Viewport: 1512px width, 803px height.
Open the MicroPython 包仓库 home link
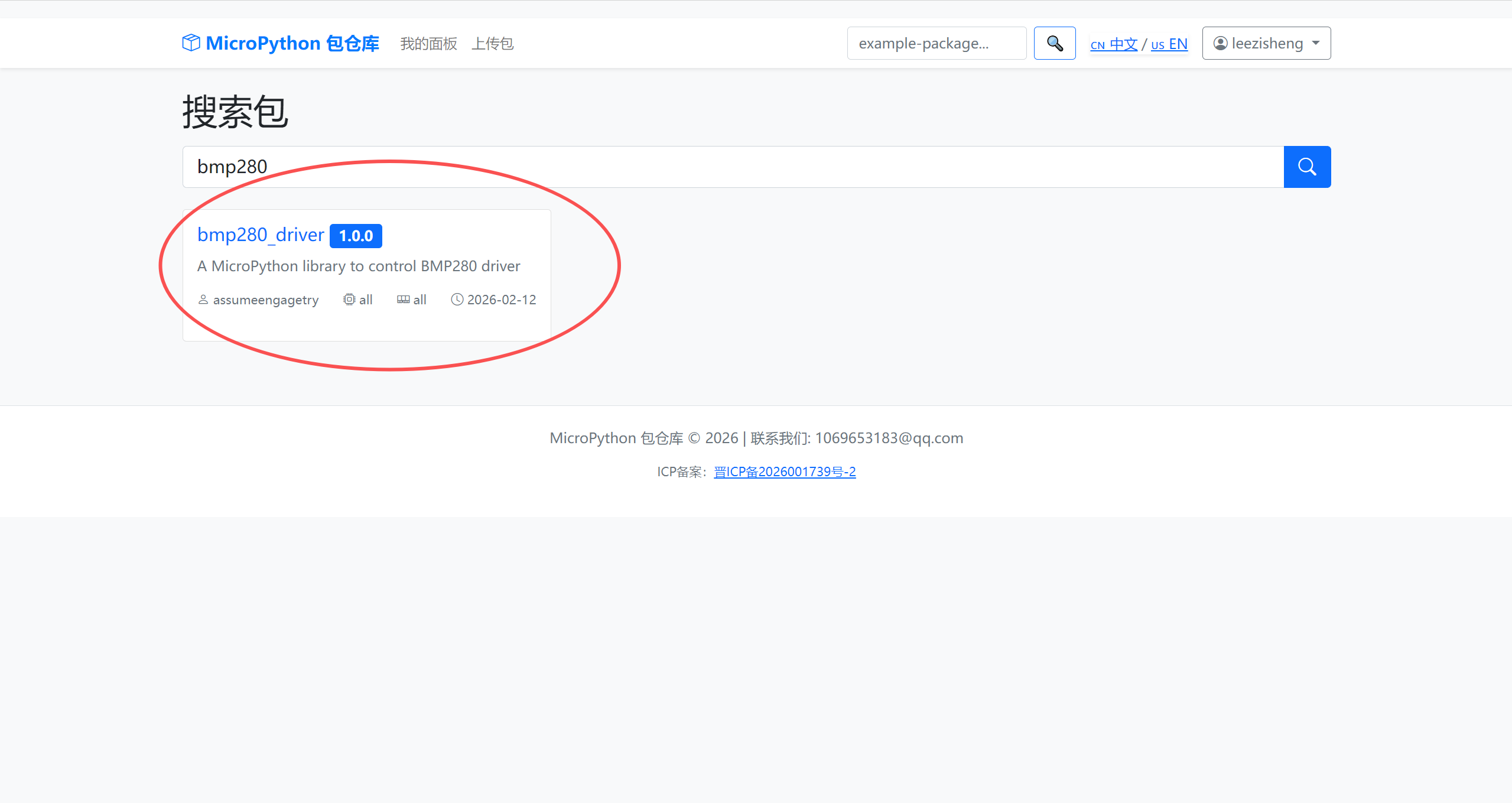(x=281, y=43)
